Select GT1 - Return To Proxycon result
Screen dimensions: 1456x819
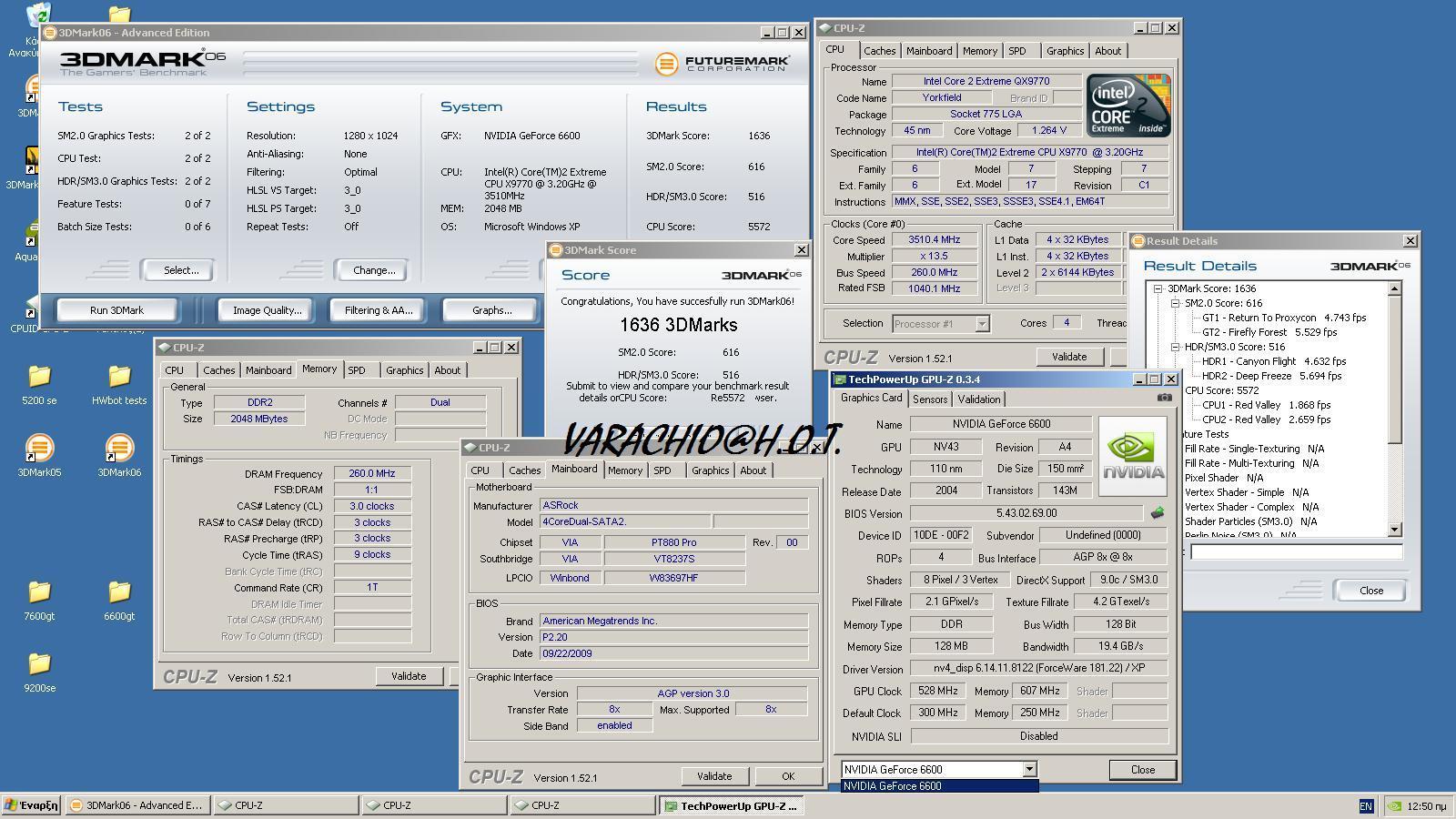[1284, 318]
